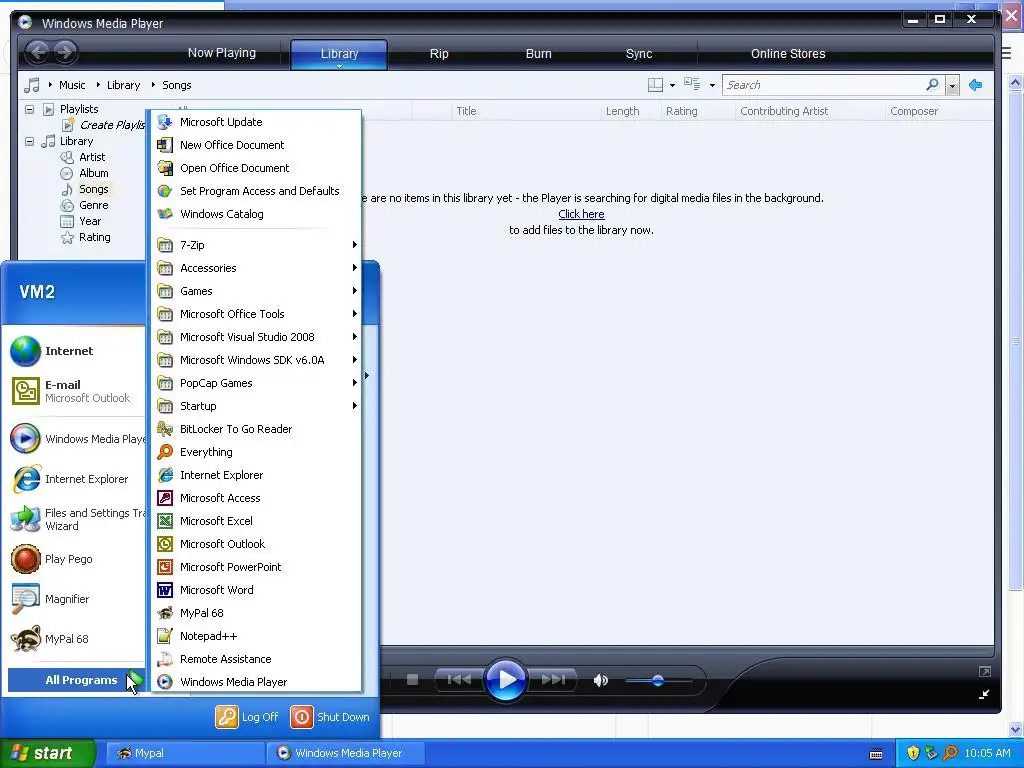Launch Internet Explorer from All Programs list
This screenshot has height=768, width=1024.
click(256, 475)
